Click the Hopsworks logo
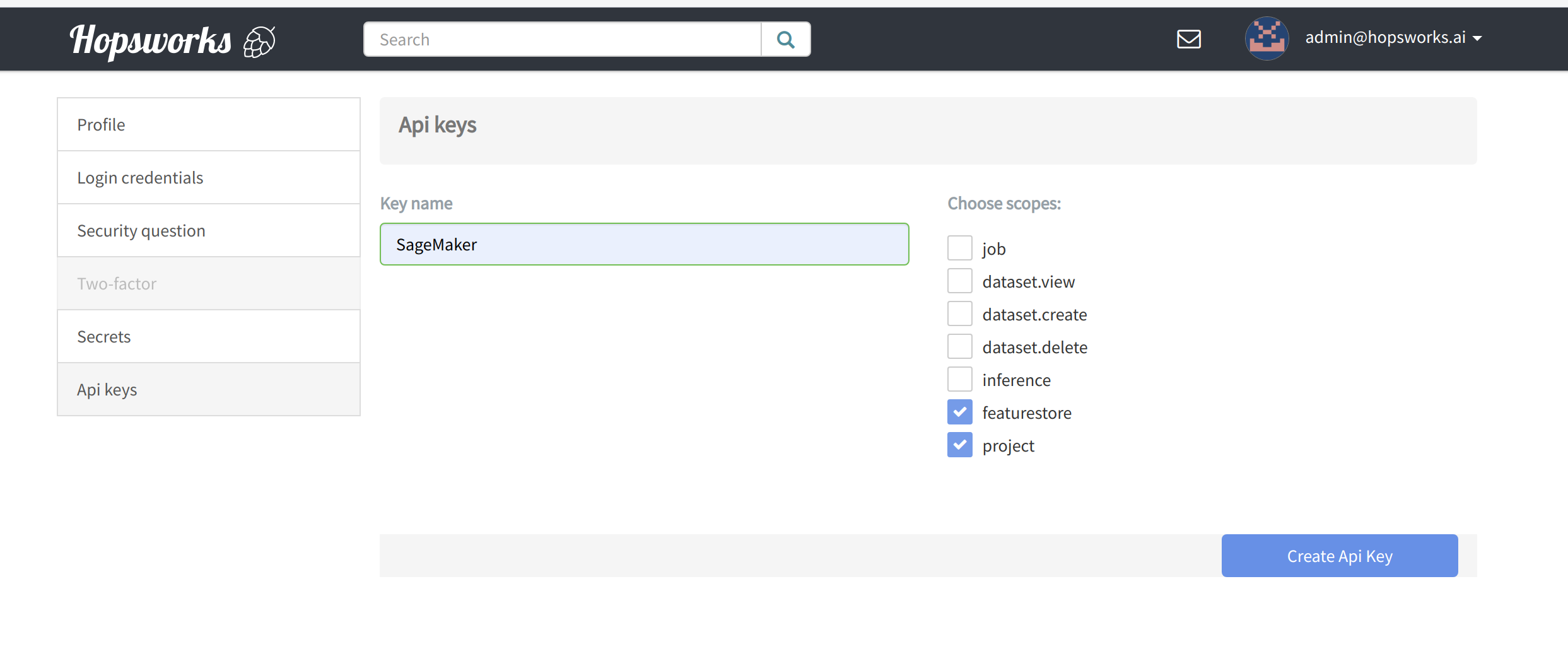This screenshot has height=661, width=1568. coord(150,40)
